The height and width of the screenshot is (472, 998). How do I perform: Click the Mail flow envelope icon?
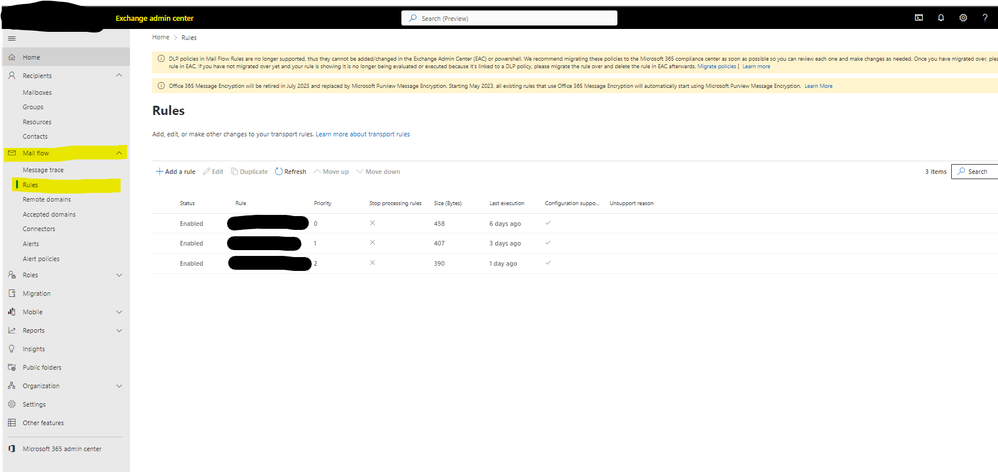coord(11,153)
